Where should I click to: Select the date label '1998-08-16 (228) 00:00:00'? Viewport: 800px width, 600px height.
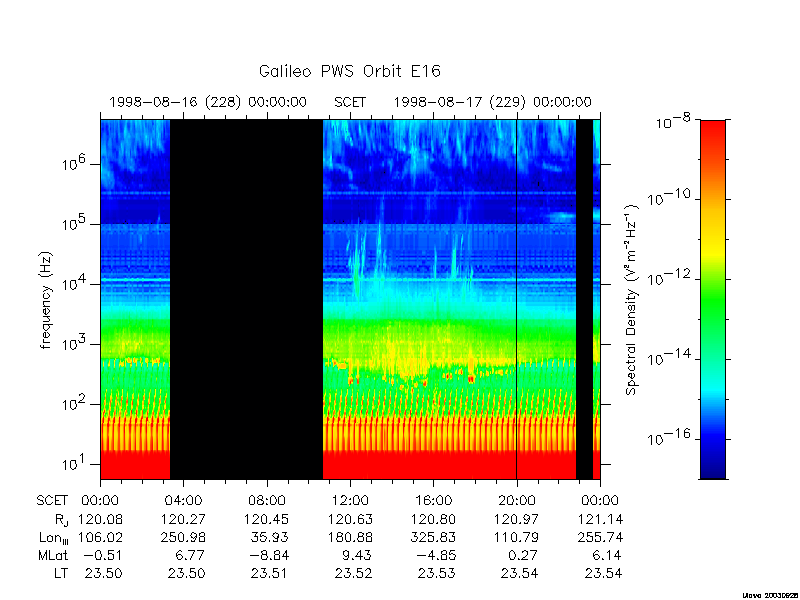click(208, 102)
